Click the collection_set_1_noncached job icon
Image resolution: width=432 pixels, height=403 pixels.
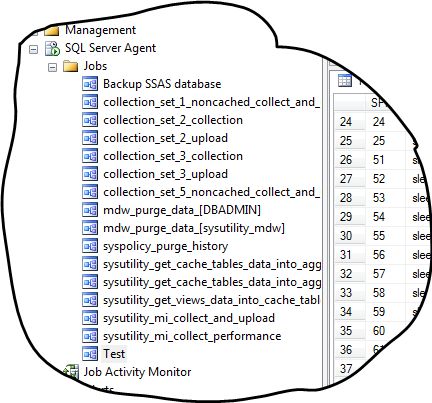90,102
